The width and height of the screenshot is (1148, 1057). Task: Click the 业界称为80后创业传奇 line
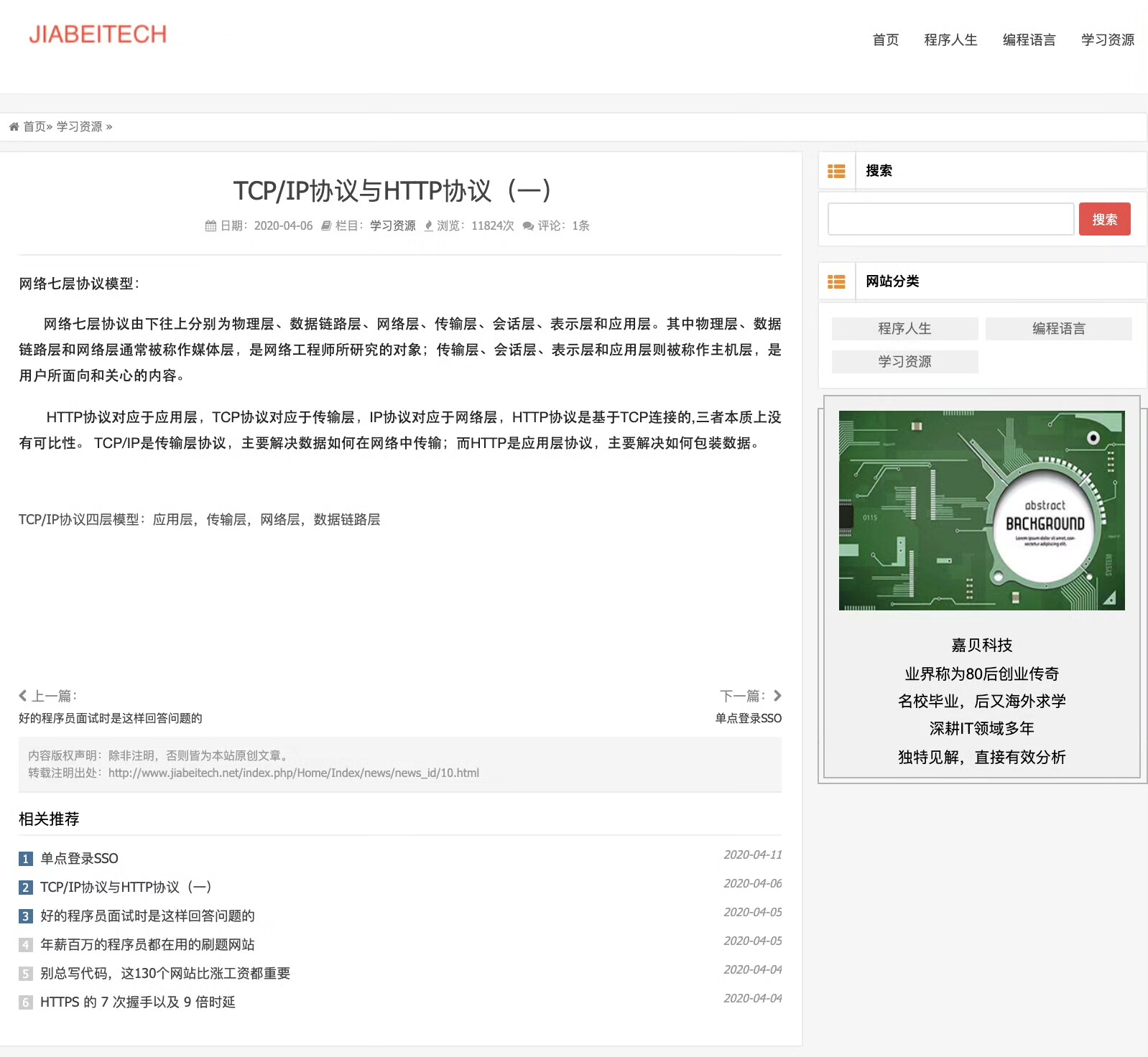(x=982, y=674)
